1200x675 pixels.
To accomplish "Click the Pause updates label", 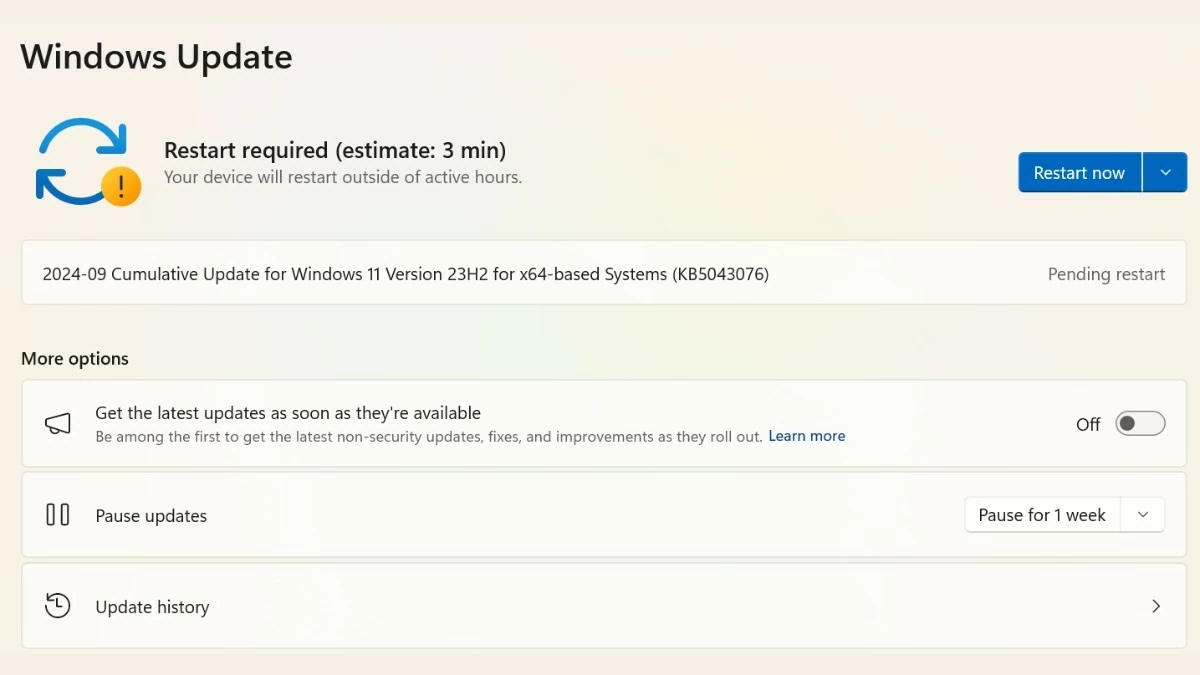I will tap(151, 516).
